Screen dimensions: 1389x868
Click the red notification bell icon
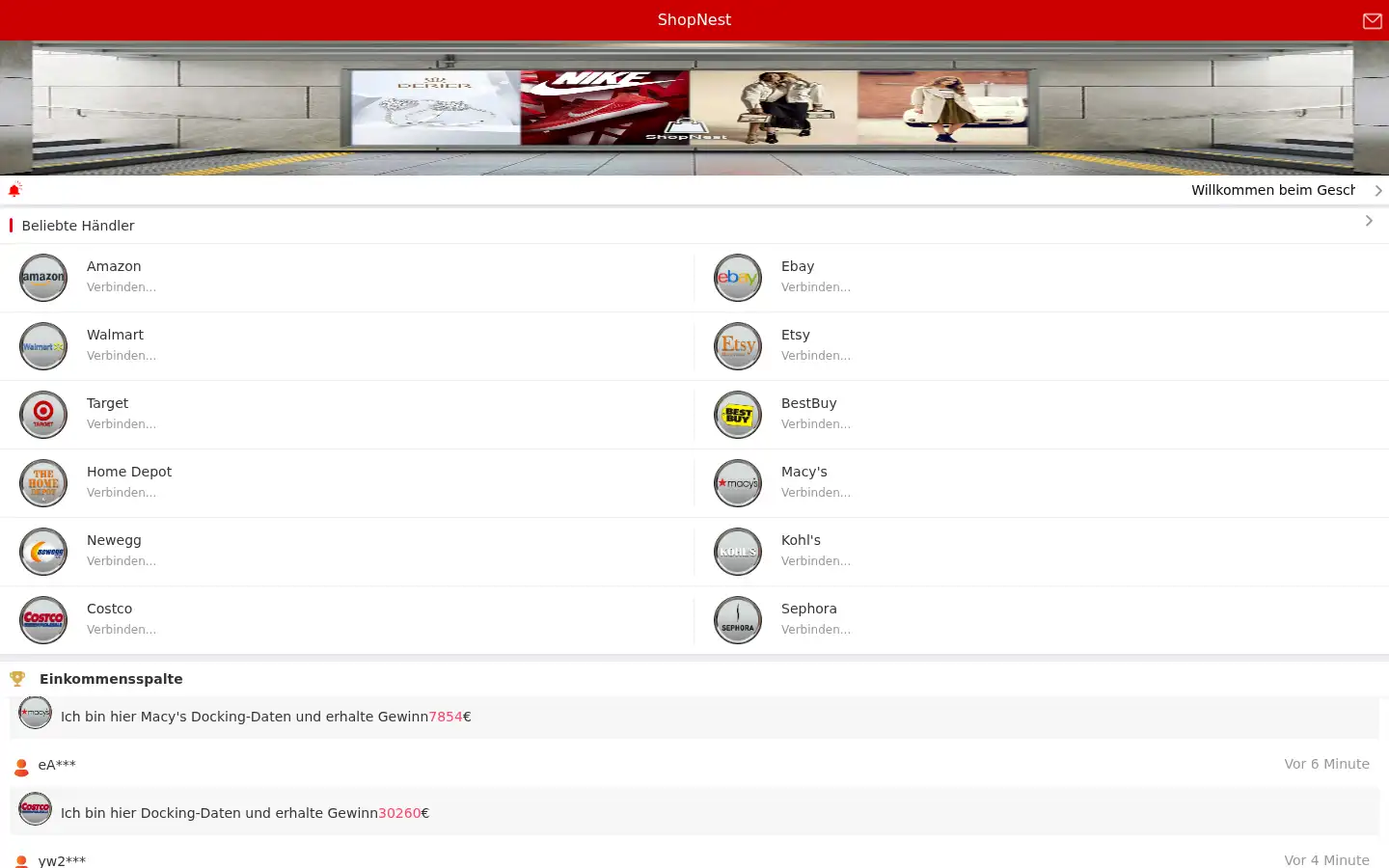[x=14, y=190]
